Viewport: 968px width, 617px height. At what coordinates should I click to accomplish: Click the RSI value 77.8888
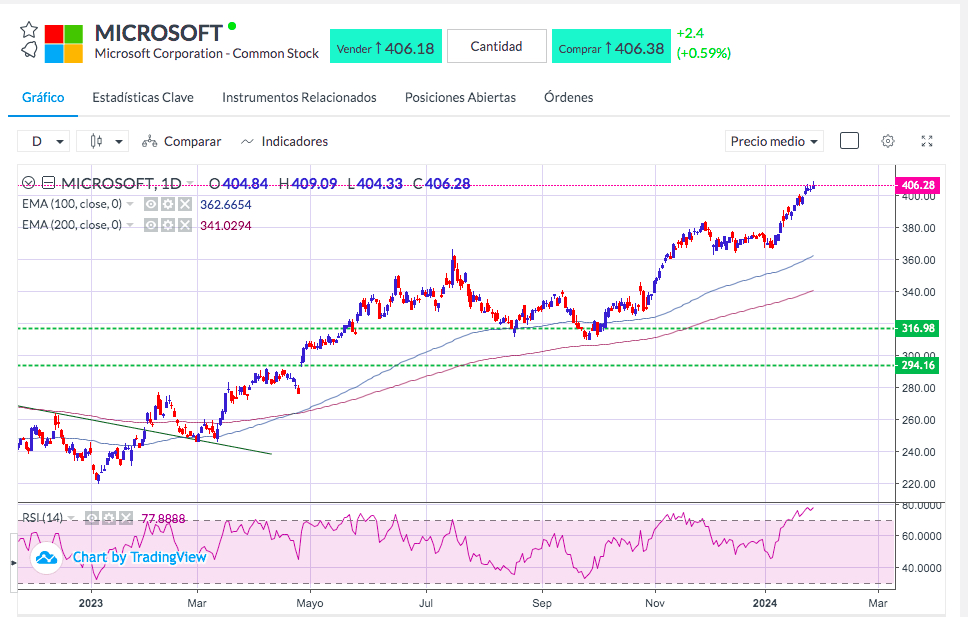[x=163, y=518]
